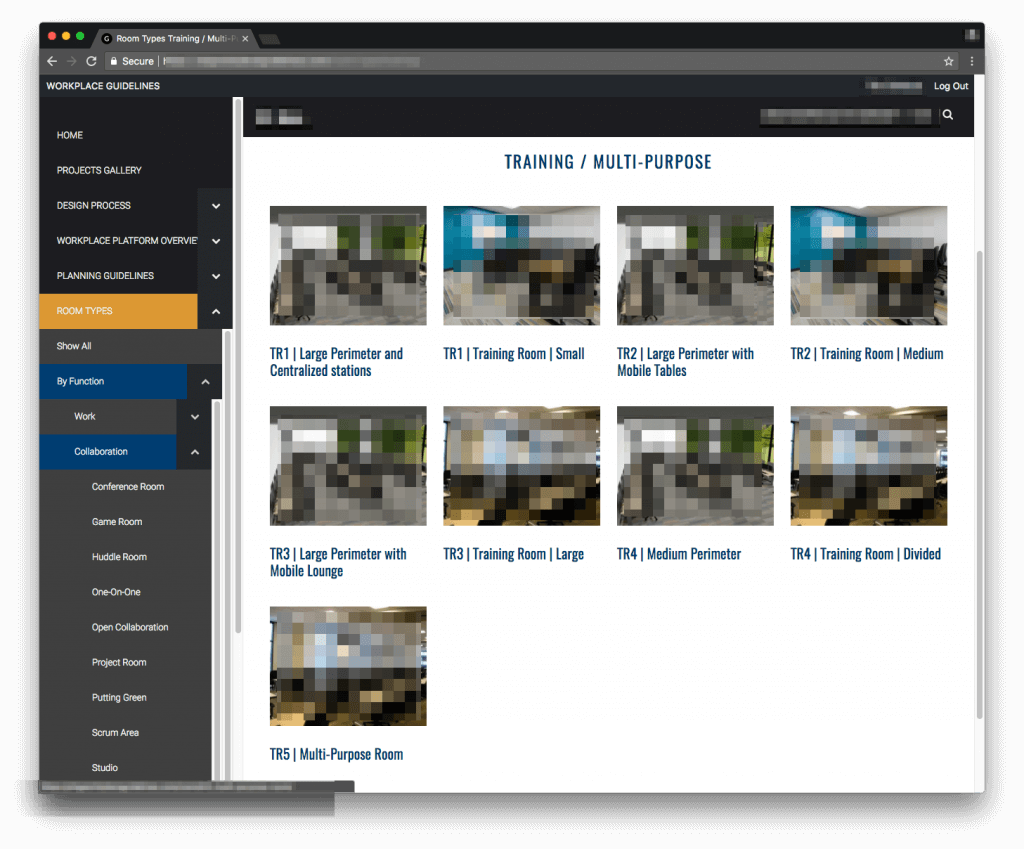Image resolution: width=1024 pixels, height=849 pixels.
Task: Click the TR2 | Training Room Medium thumbnail
Action: (868, 265)
